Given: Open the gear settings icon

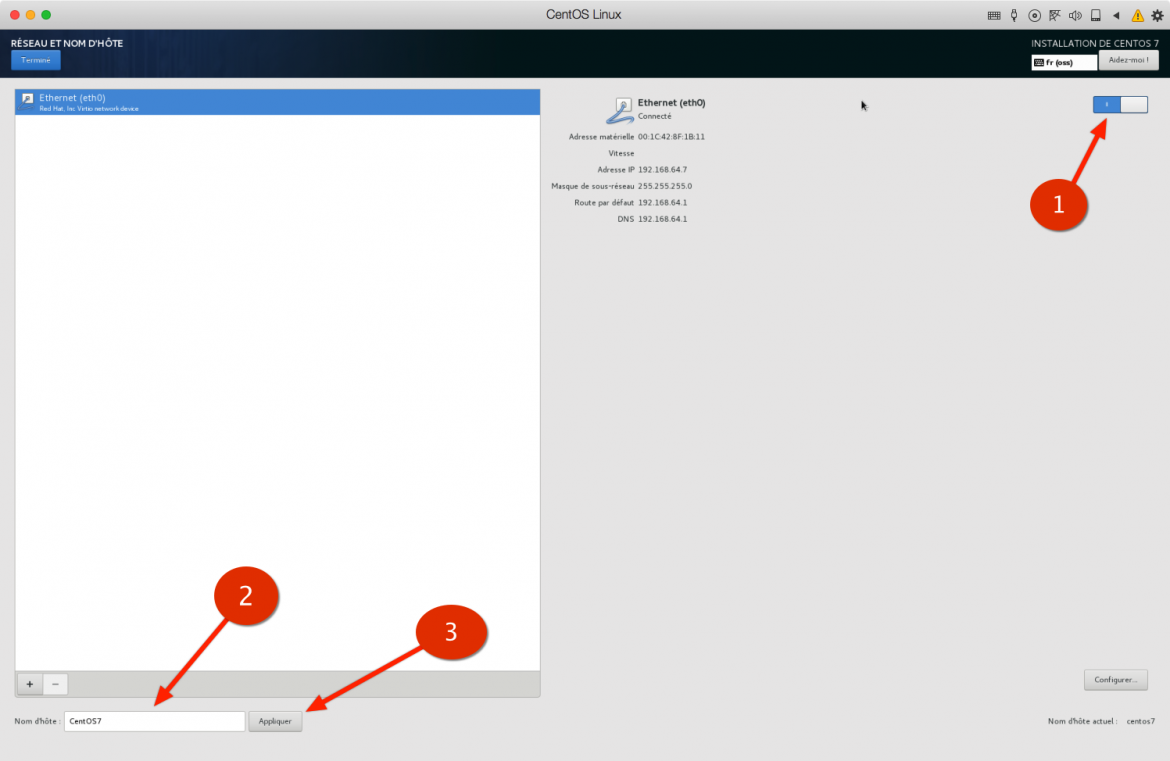Looking at the screenshot, I should coord(1157,15).
